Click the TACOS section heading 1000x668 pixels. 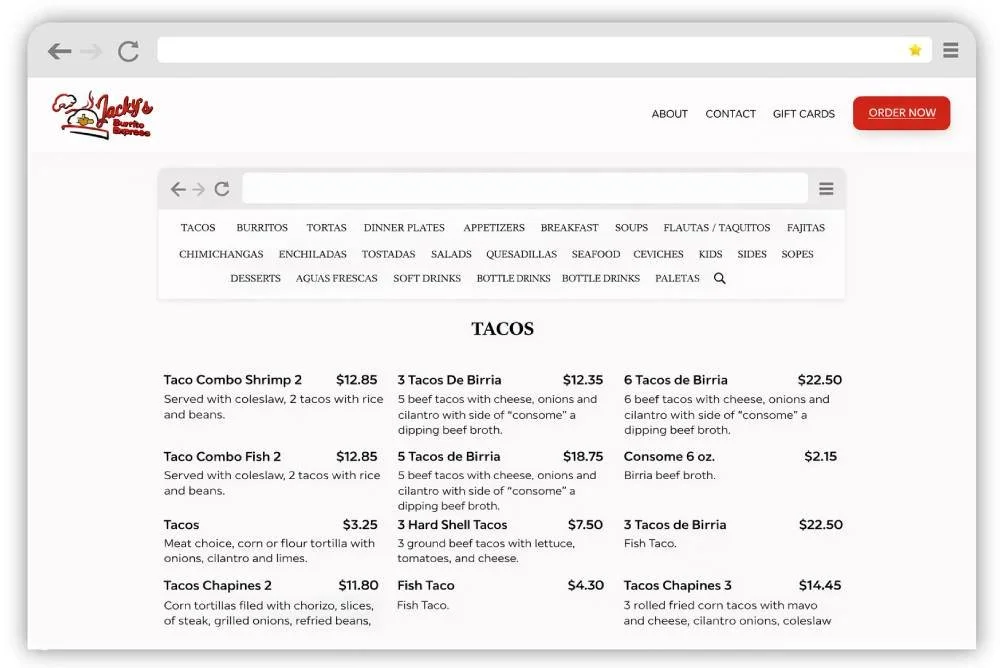503,329
